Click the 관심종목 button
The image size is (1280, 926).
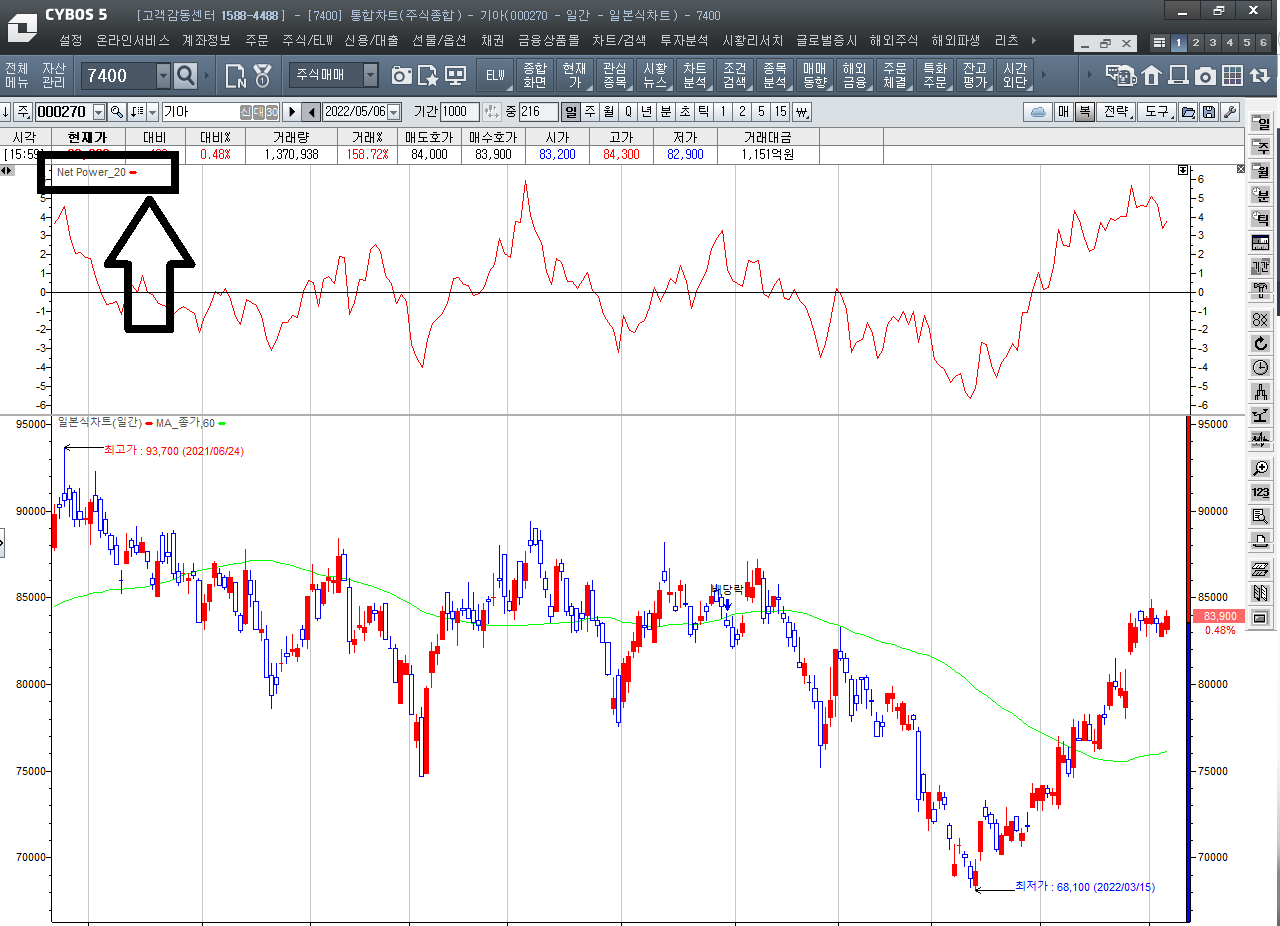[x=614, y=76]
